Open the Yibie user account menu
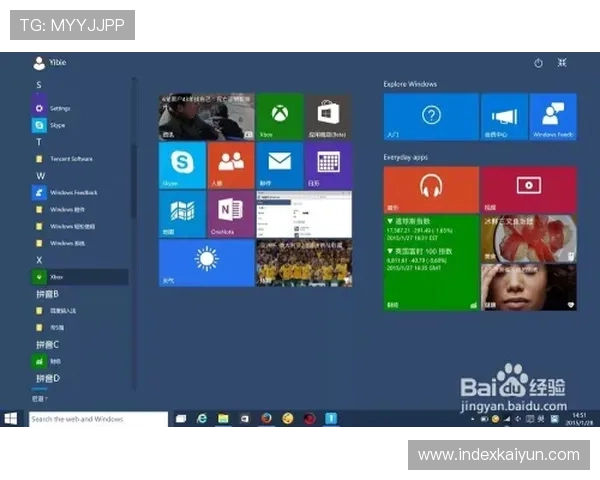Screen dimensions: 600x480 (x=50, y=62)
